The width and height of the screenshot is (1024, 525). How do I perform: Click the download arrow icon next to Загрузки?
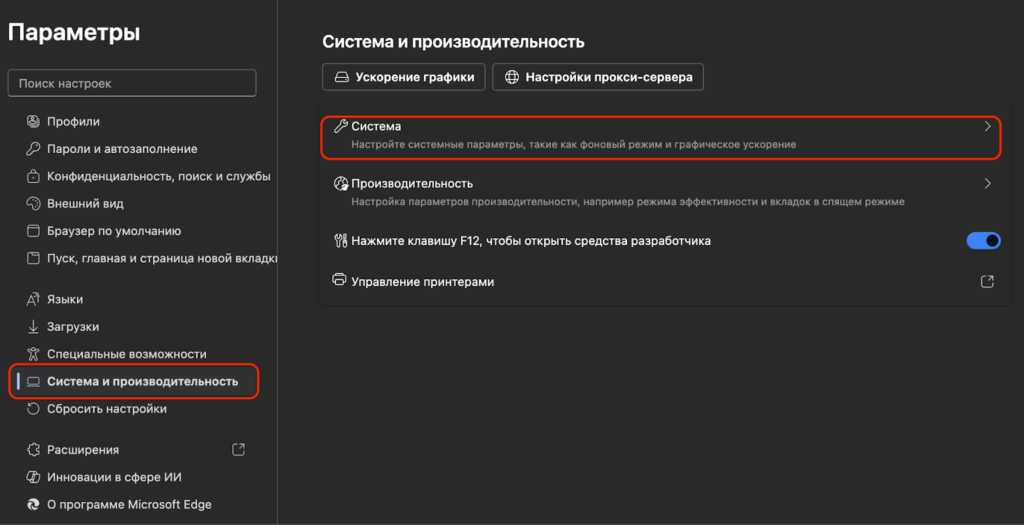(33, 327)
